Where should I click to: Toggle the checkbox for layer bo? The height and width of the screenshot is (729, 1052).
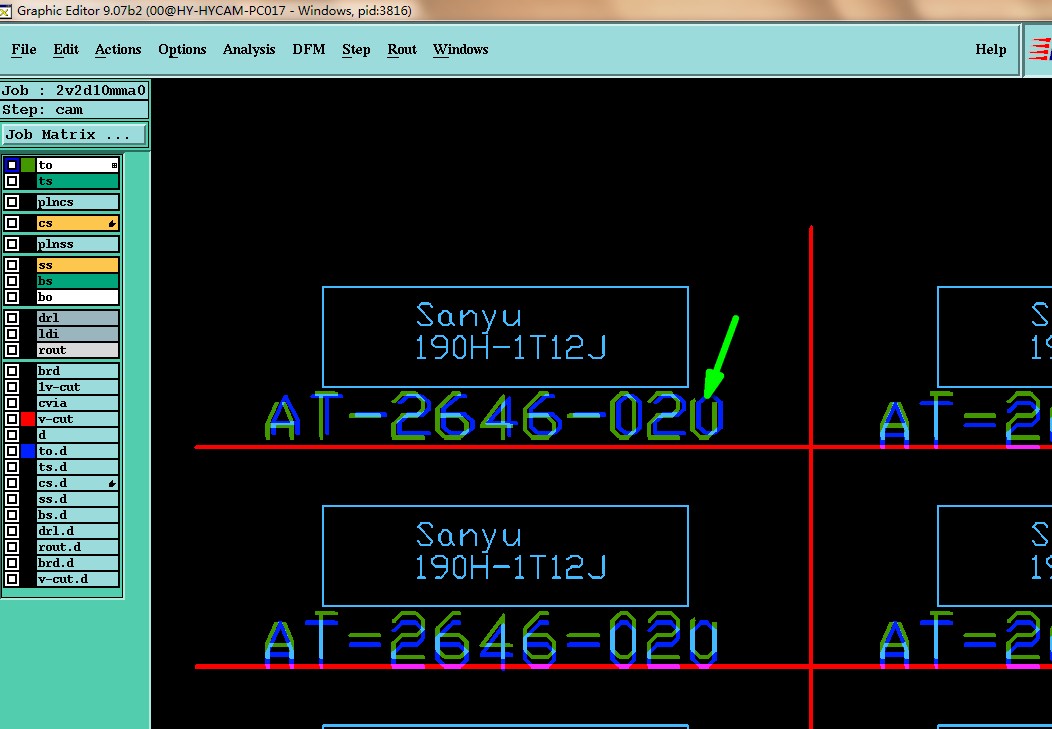coord(11,297)
